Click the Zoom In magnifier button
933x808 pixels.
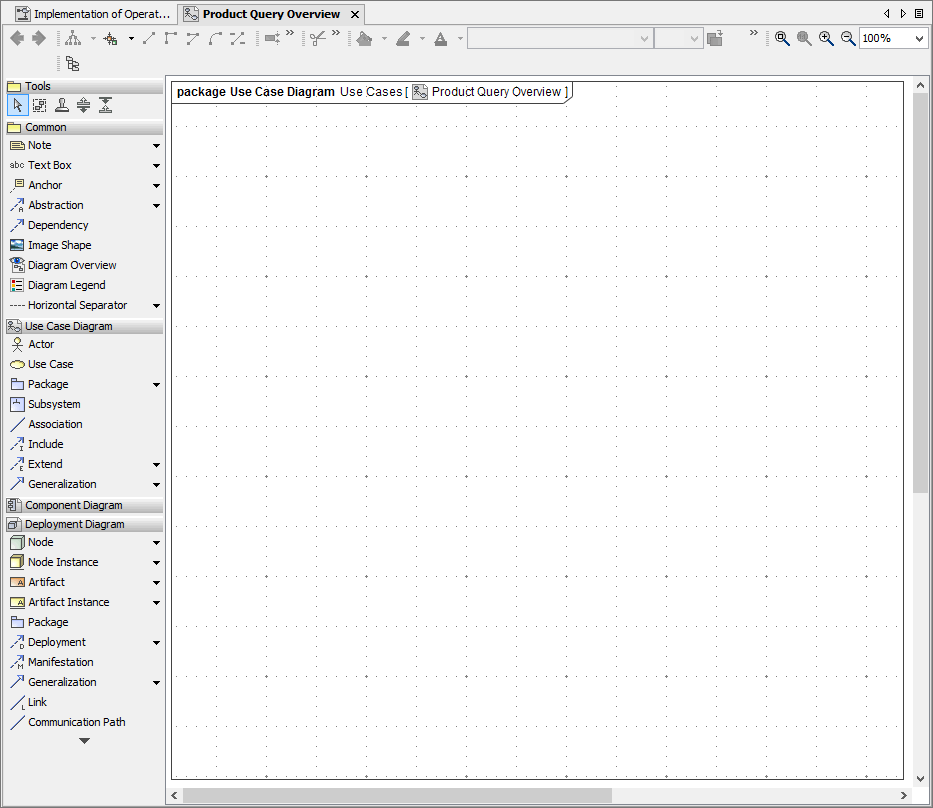826,38
